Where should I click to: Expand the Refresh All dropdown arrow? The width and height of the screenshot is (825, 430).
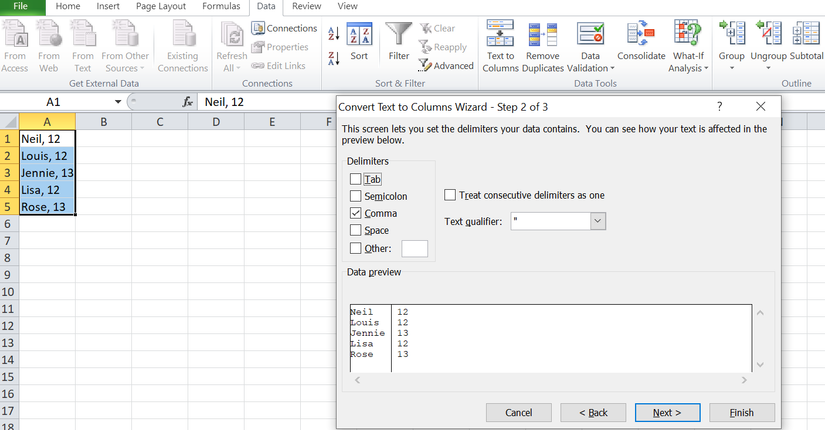point(238,68)
